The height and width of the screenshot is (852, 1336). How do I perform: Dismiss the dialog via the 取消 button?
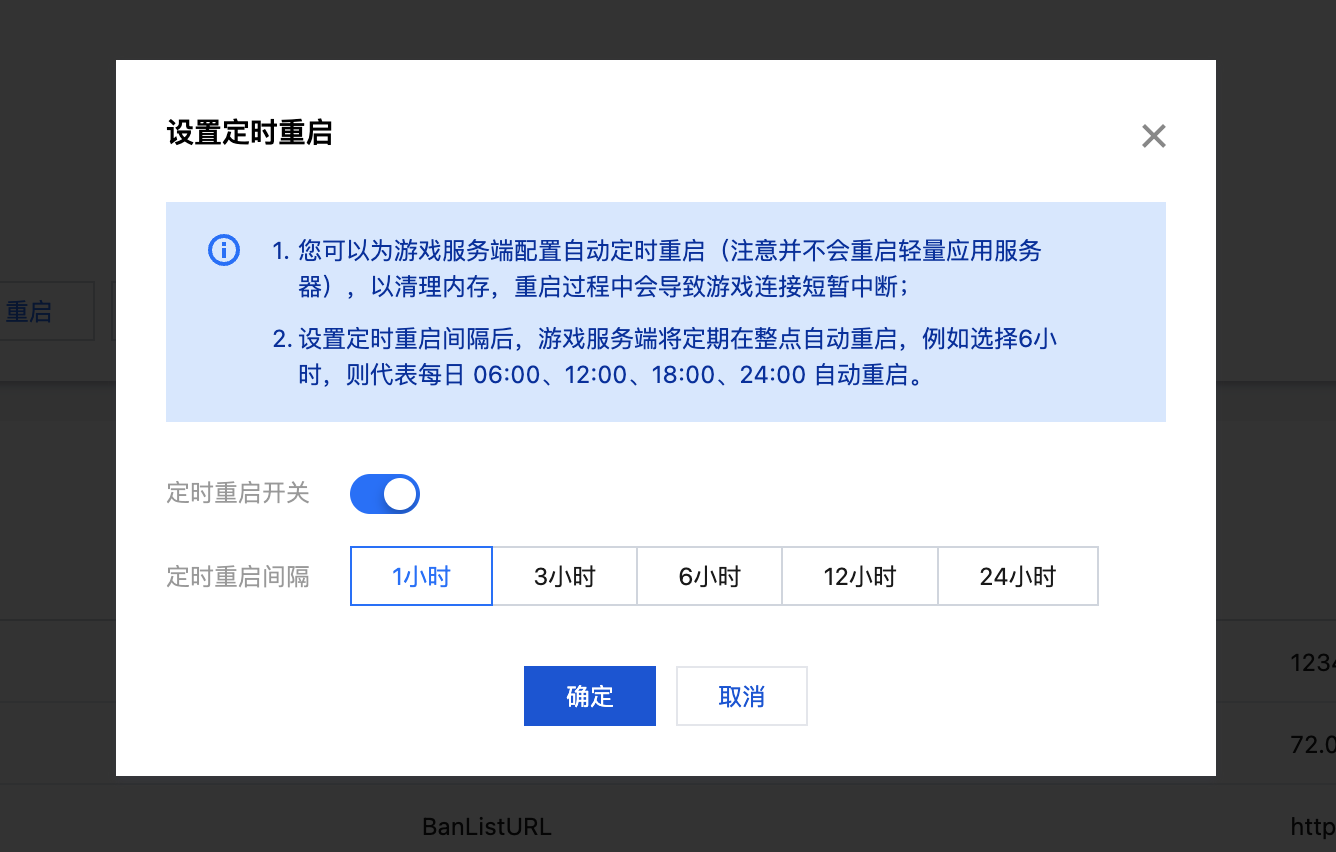pyautogui.click(x=741, y=695)
